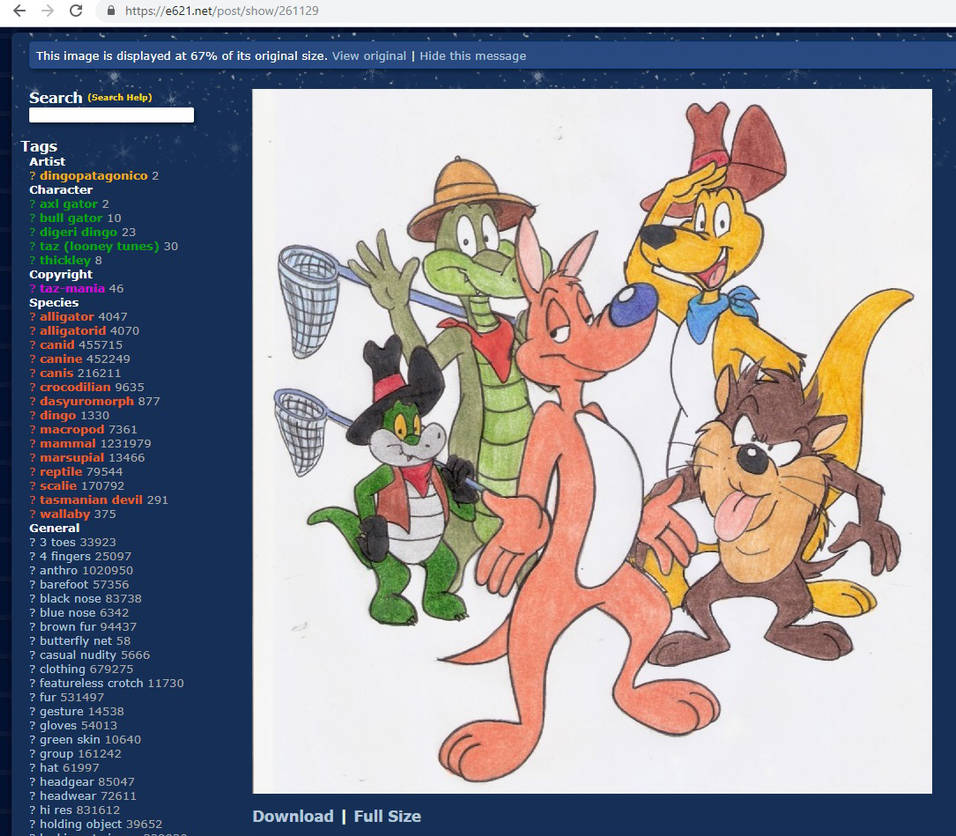The height and width of the screenshot is (836, 956).
Task: Open the featureless crotch tag
Action: coord(92,683)
